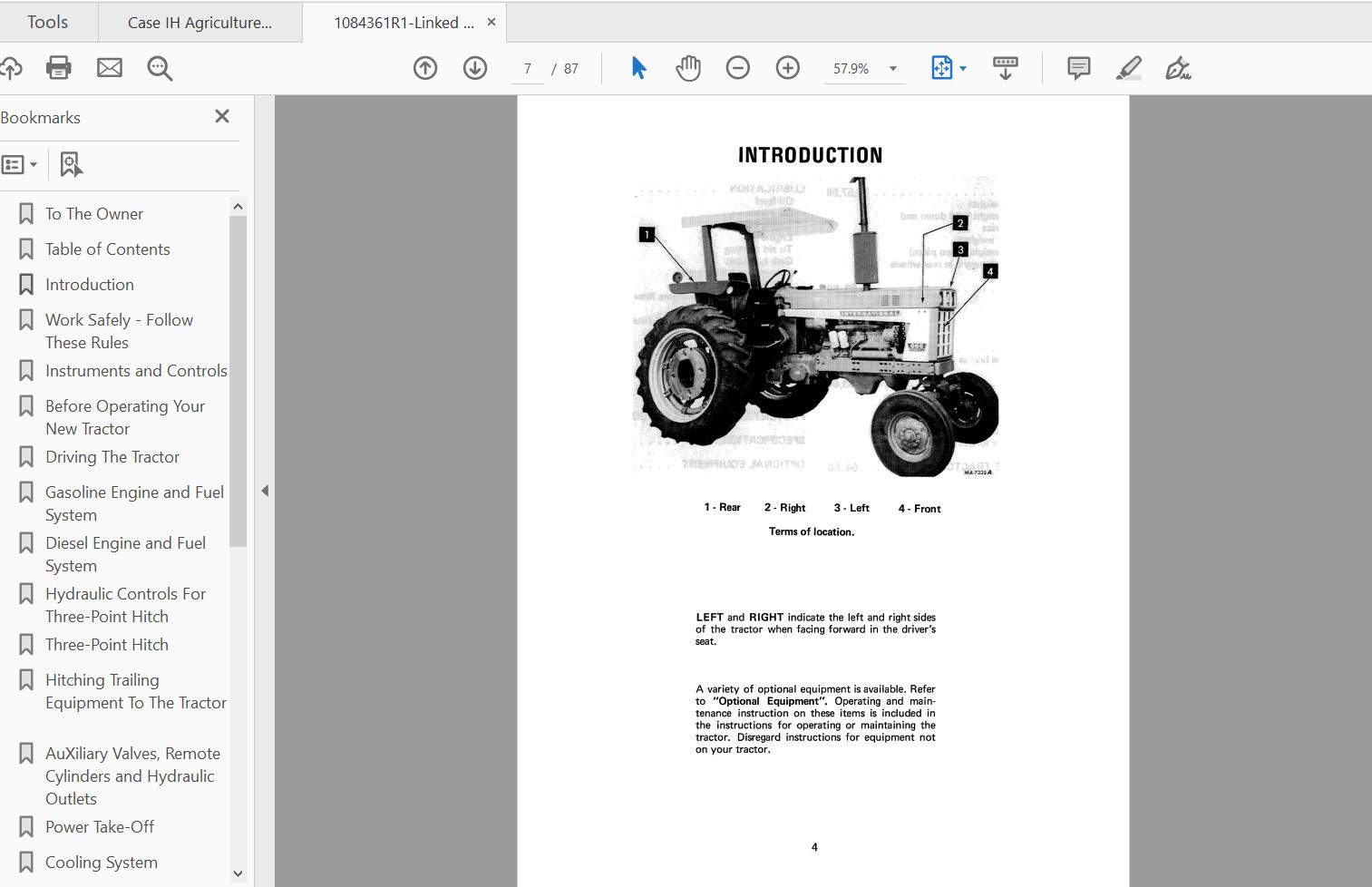This screenshot has height=887, width=1372.
Task: Zoom out with the minus button
Action: [738, 68]
